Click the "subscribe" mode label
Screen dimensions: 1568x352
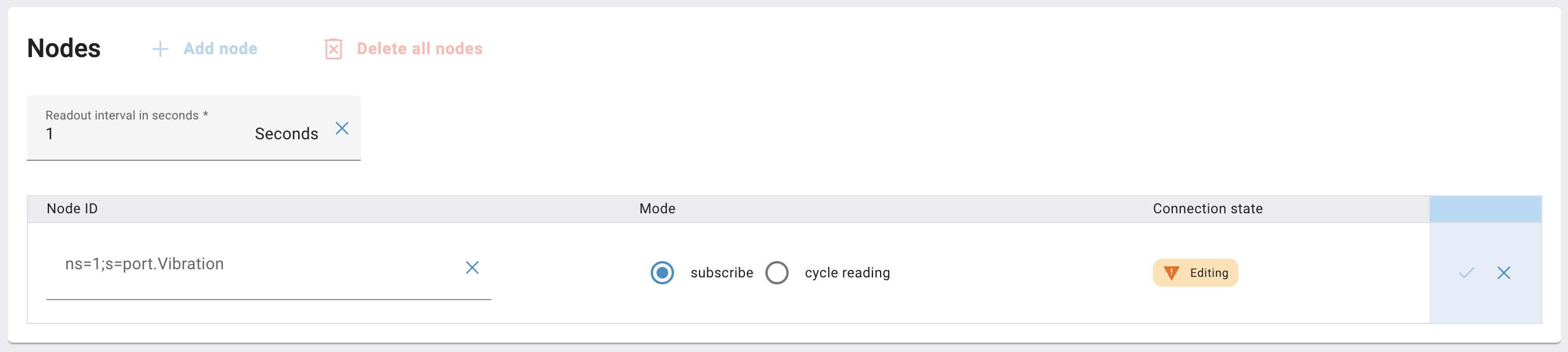tap(721, 273)
